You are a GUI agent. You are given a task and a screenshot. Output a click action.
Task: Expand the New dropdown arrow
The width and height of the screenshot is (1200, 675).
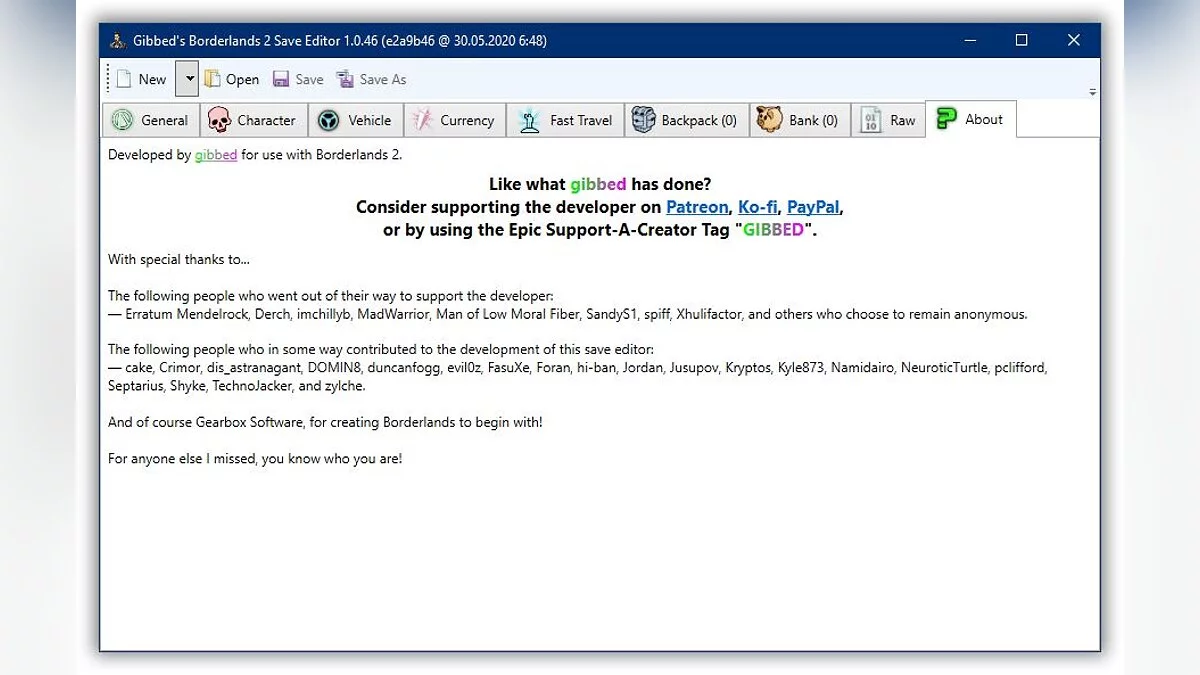(186, 79)
